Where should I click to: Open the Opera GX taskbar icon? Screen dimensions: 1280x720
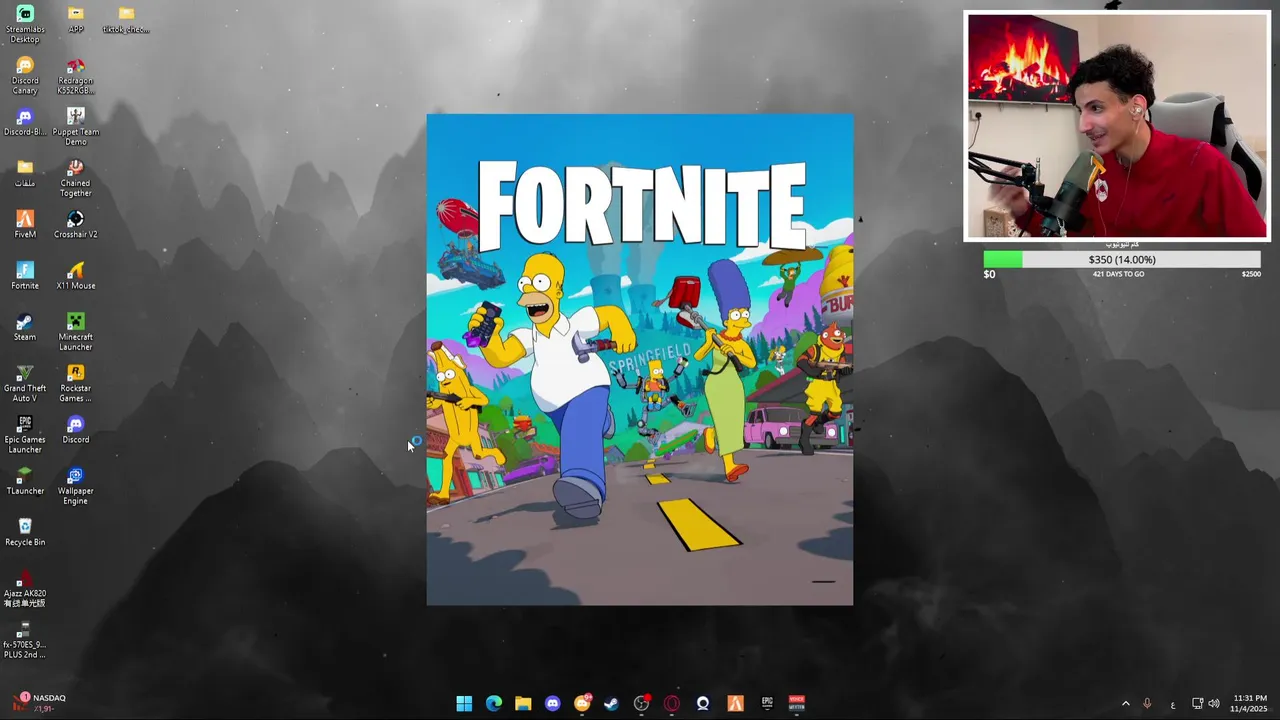click(x=672, y=703)
